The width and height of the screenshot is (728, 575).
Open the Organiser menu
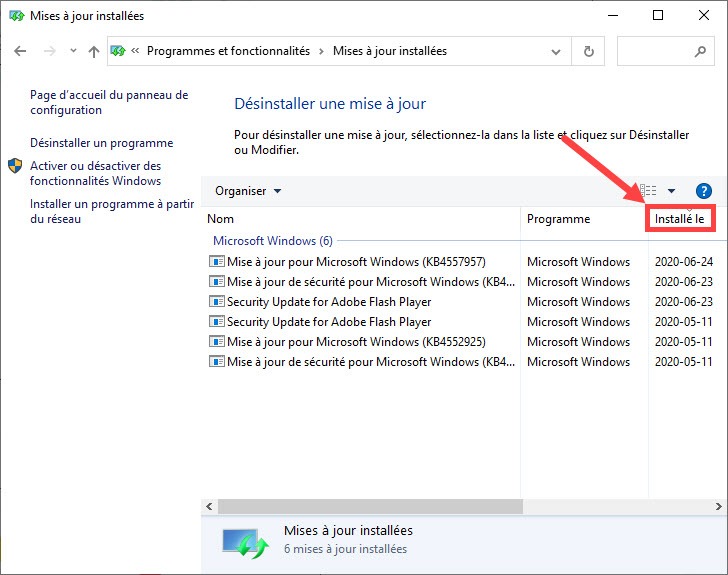[248, 191]
